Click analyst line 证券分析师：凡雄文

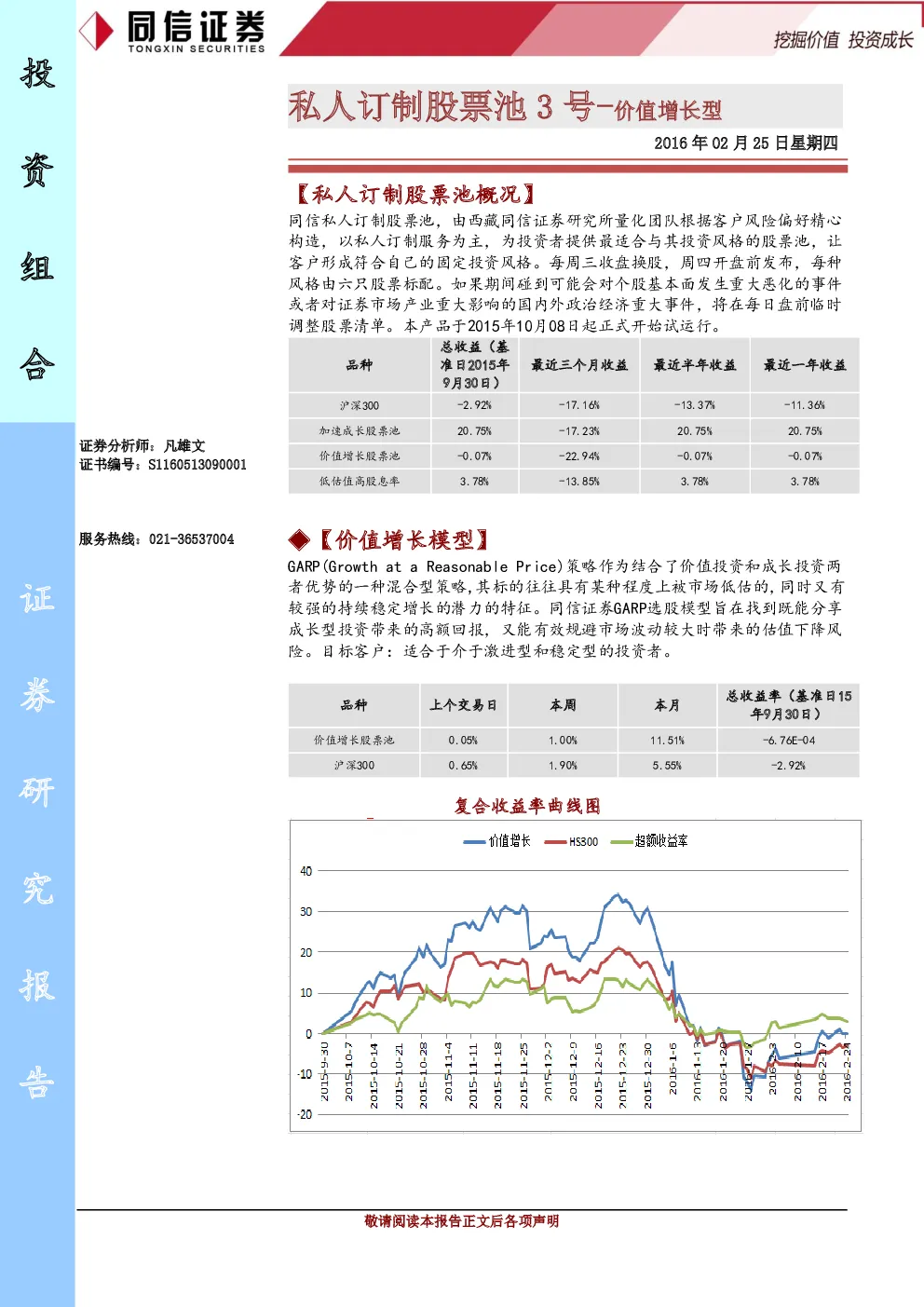click(143, 446)
